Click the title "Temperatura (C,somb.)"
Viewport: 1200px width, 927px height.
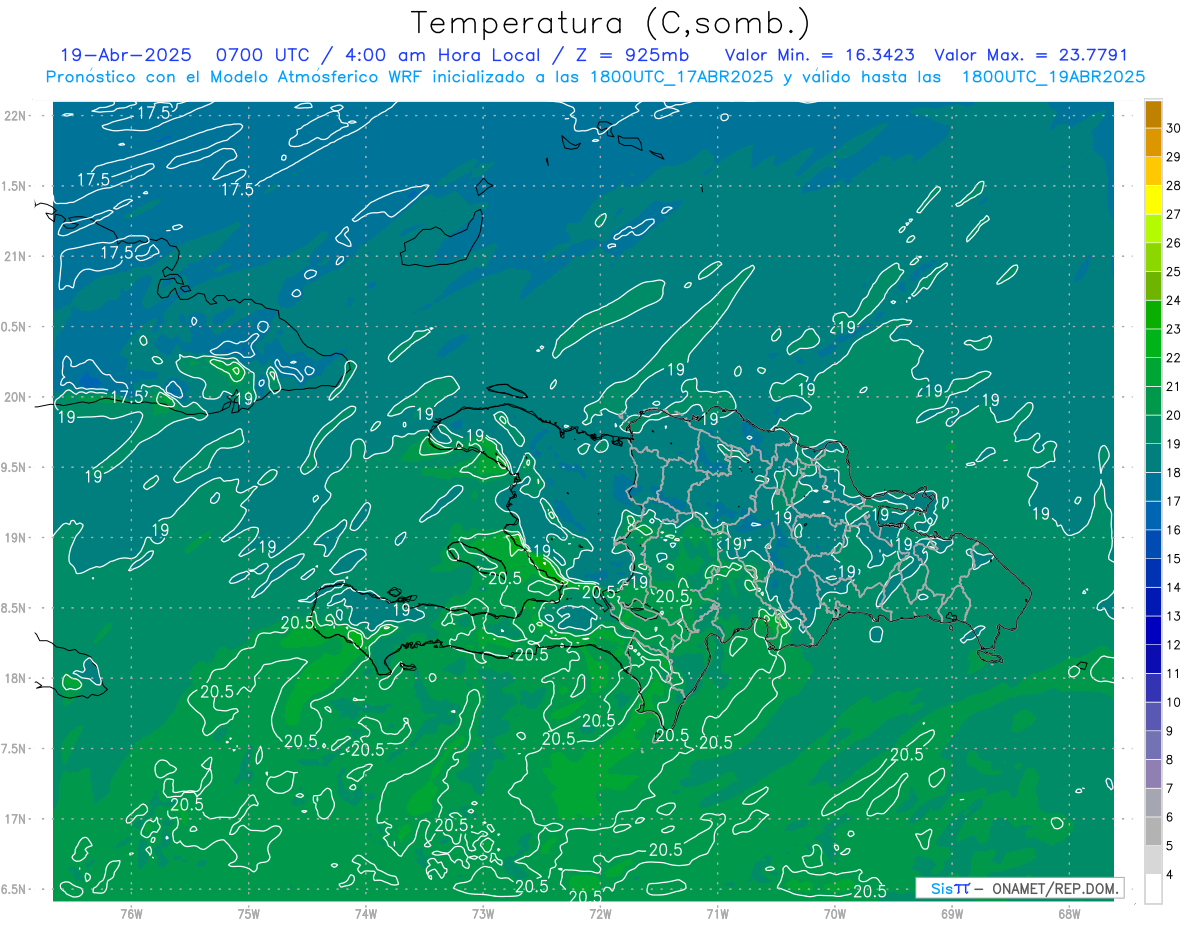tap(610, 23)
